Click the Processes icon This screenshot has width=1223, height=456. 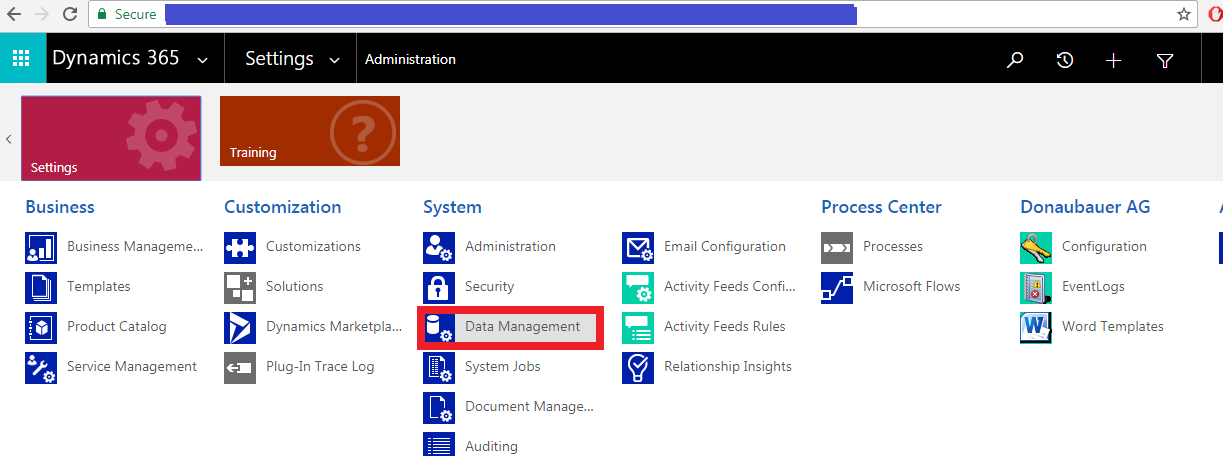click(837, 247)
